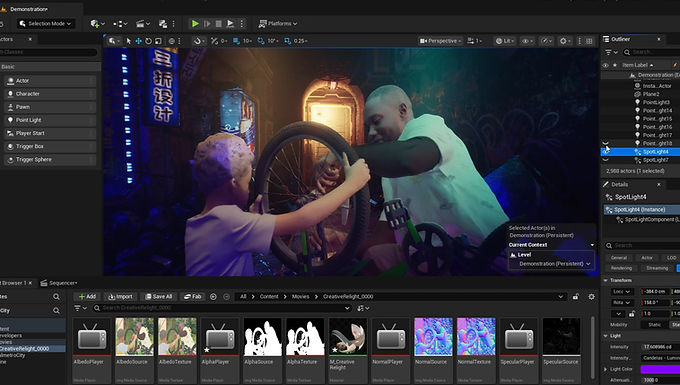Click the Intensity value field
The width and height of the screenshot is (680, 385).
coord(660,347)
